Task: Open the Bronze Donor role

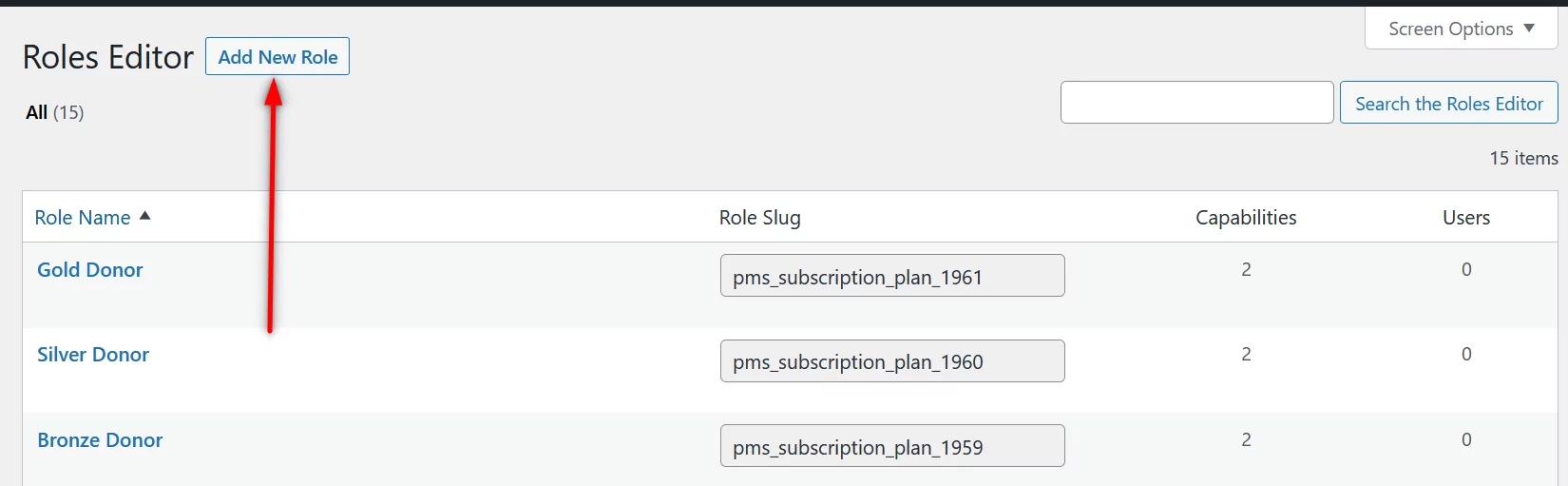Action: click(100, 440)
